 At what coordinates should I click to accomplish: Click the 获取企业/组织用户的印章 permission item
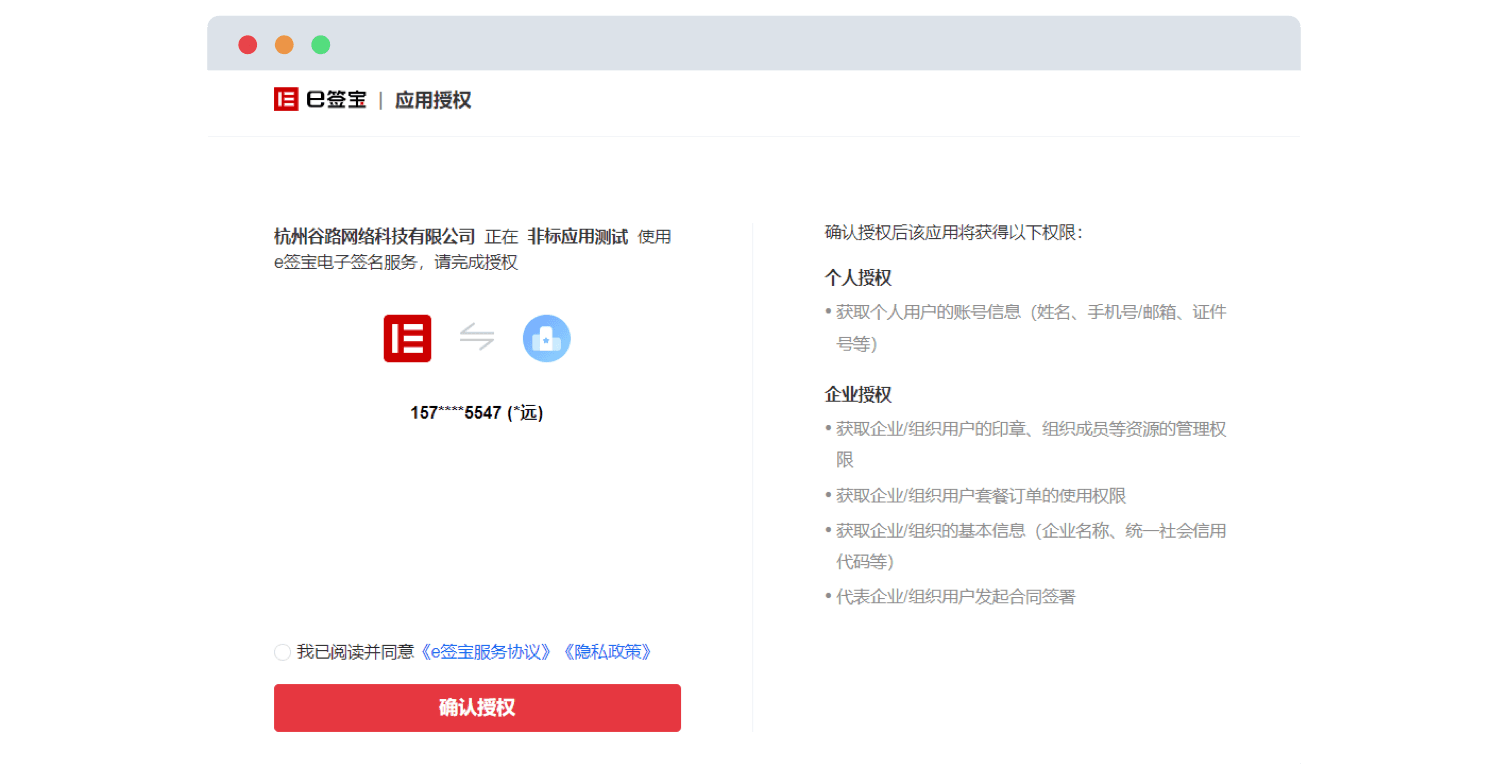click(x=1025, y=444)
